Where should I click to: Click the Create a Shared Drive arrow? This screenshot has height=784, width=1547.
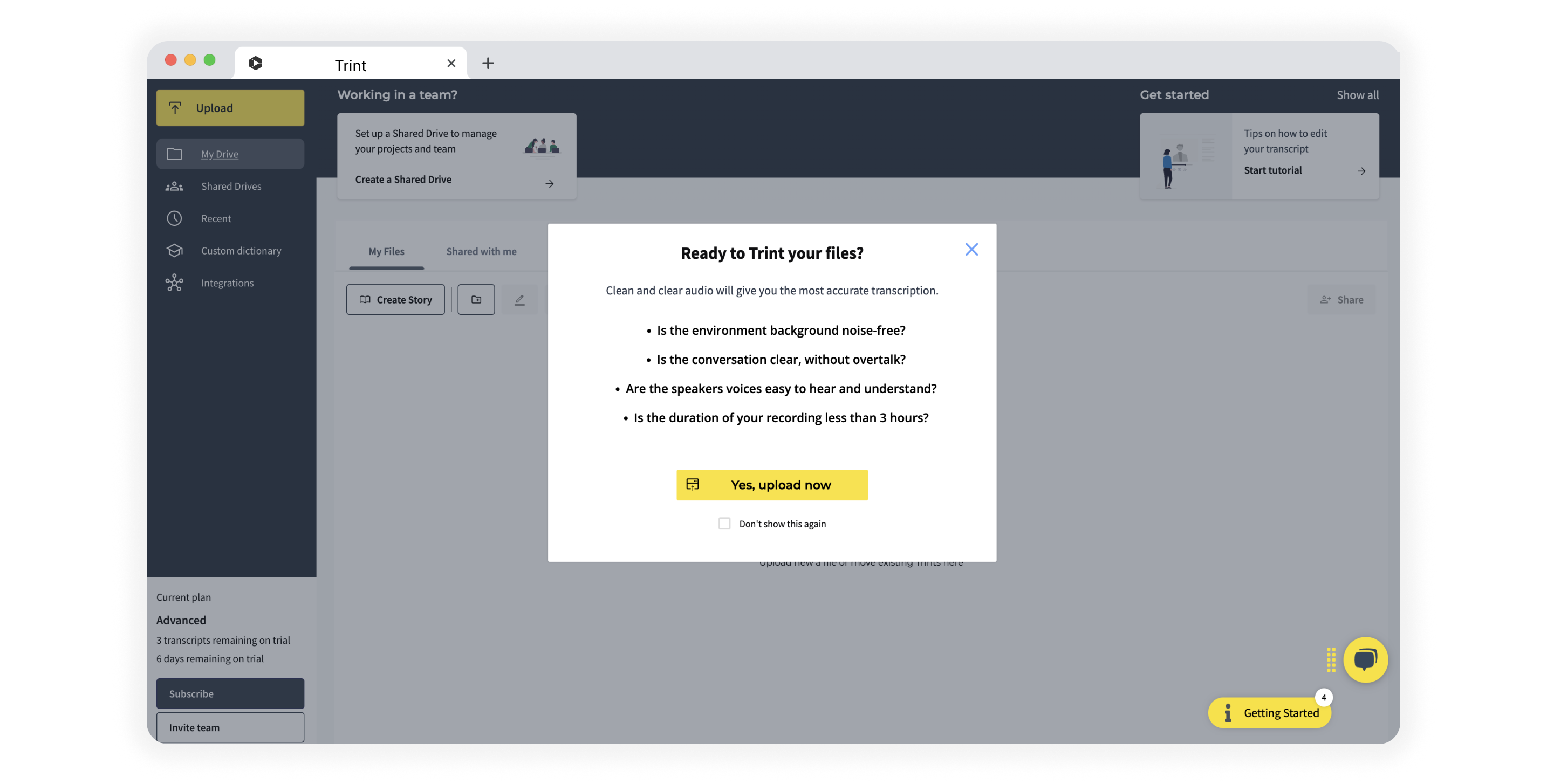pyautogui.click(x=549, y=184)
